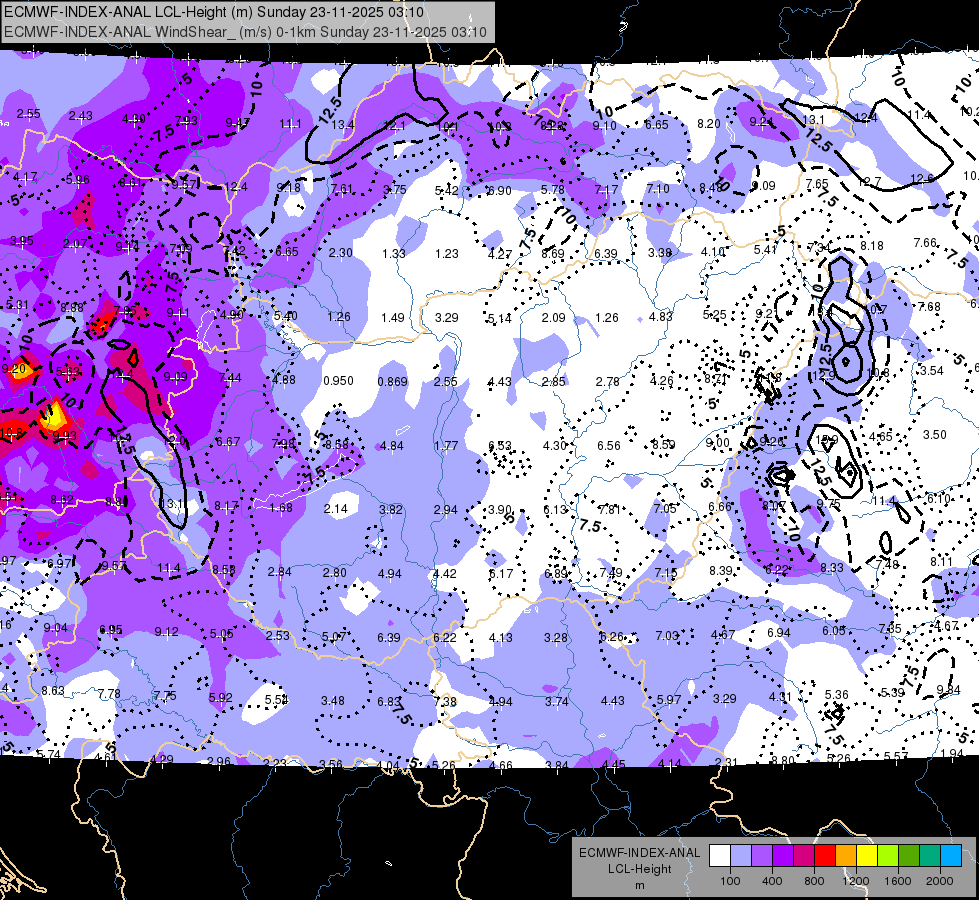Click the legend scale label '400'

(x=772, y=881)
